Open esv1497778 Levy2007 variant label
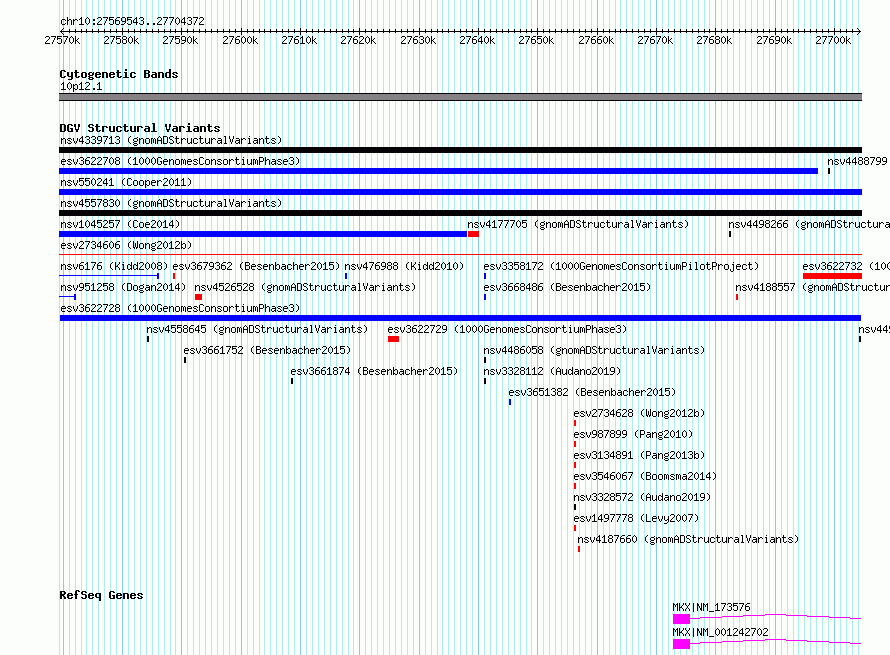 636,518
